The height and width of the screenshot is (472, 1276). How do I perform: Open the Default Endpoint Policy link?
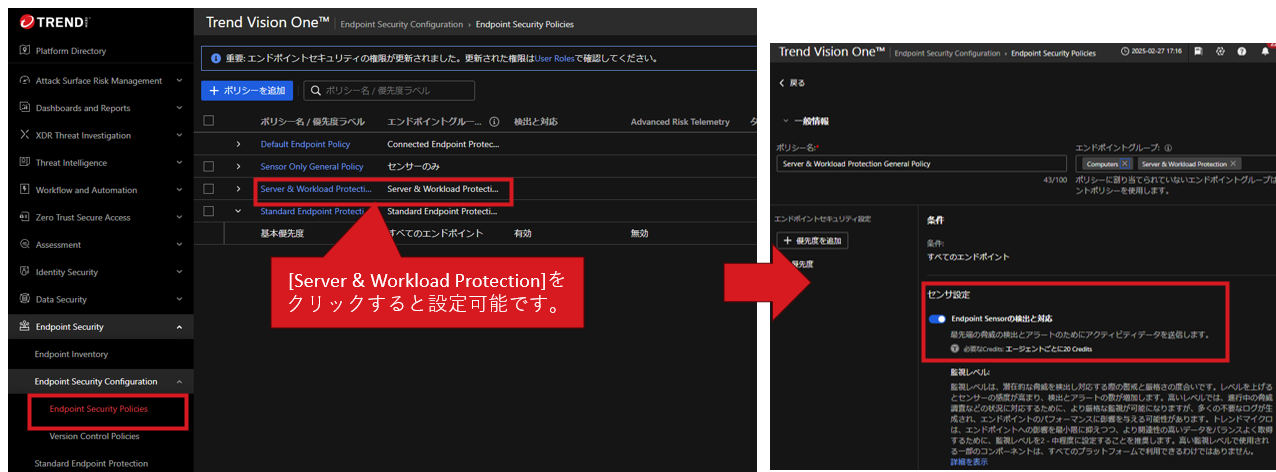(x=305, y=144)
